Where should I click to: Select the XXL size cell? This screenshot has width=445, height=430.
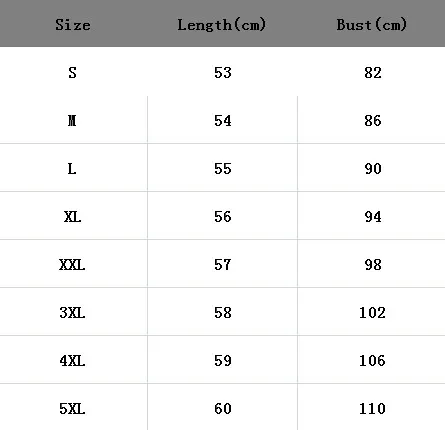(72, 265)
